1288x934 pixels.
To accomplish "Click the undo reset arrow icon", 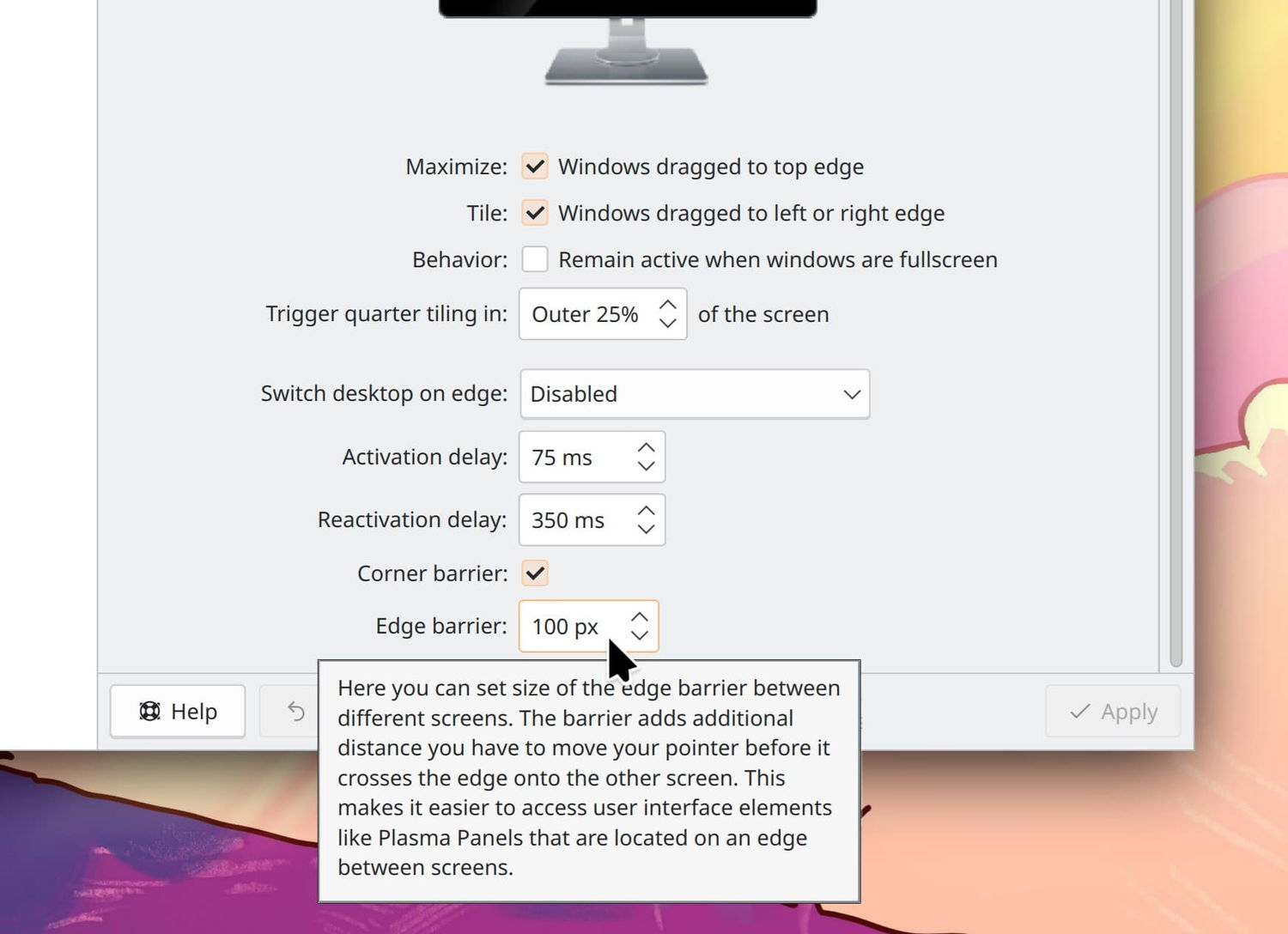I will point(296,711).
